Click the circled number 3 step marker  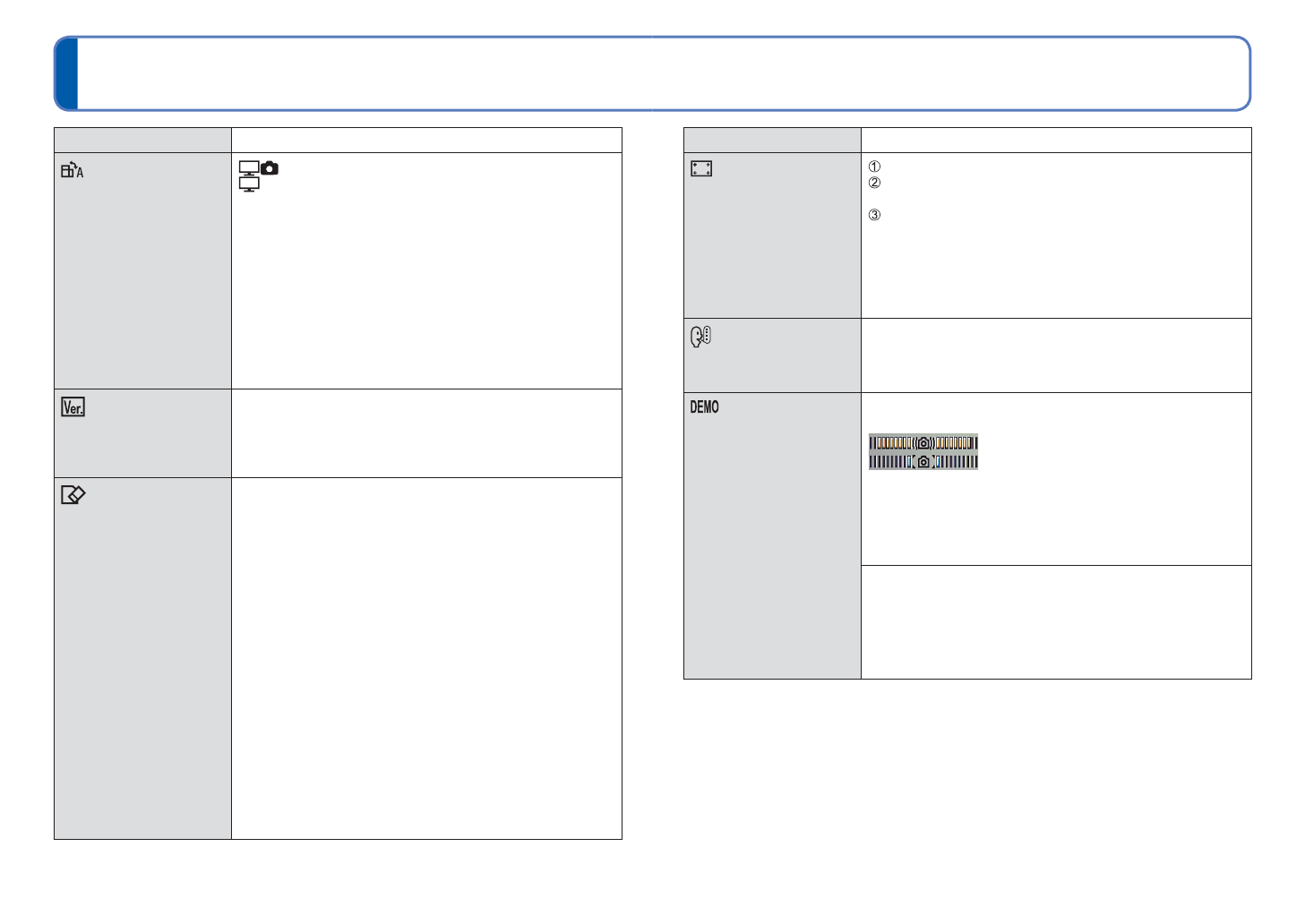(875, 215)
